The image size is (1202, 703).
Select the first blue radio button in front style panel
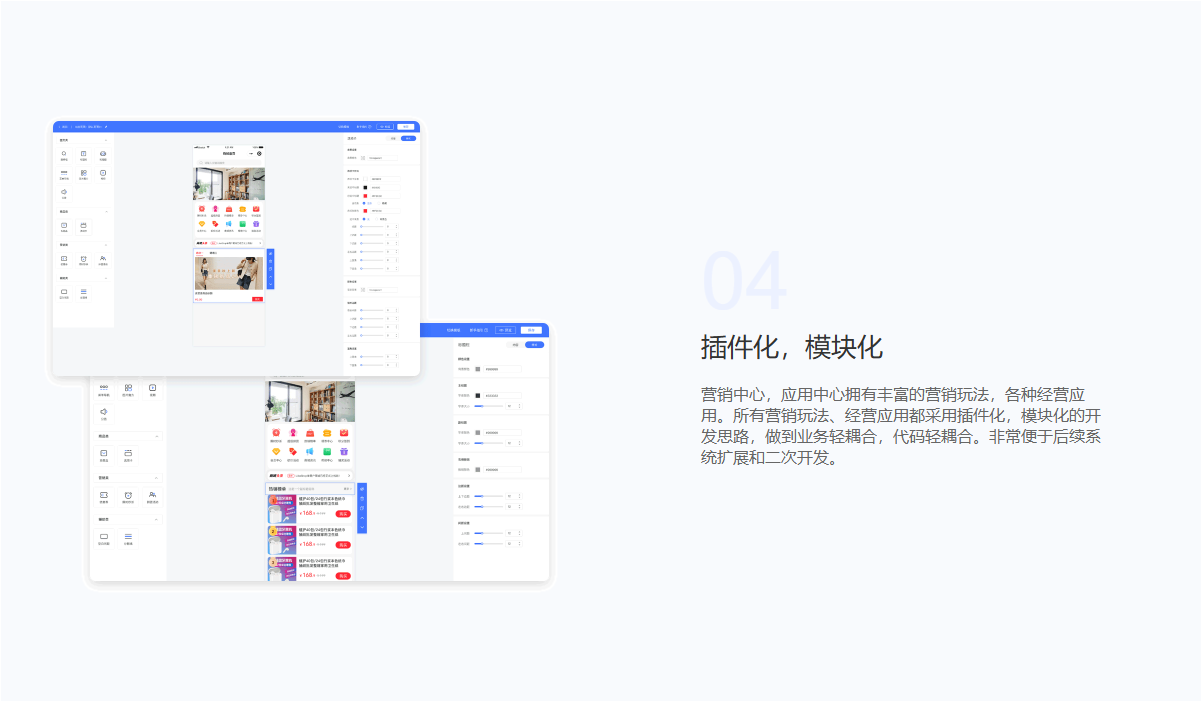(x=364, y=203)
